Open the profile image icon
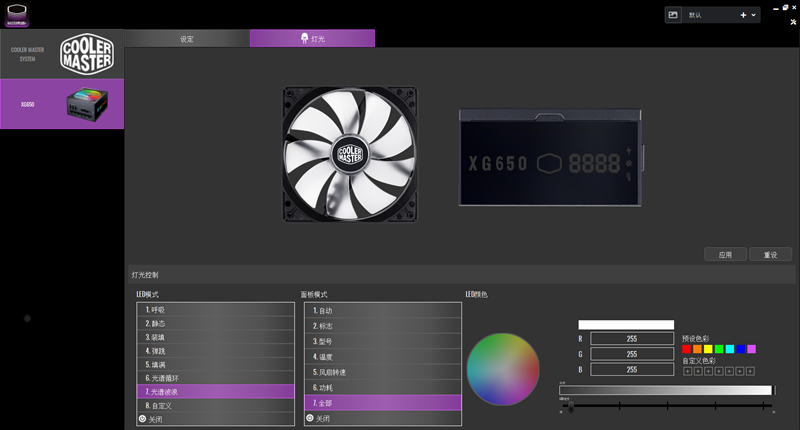Screen dimensions: 800x430 click(x=673, y=15)
